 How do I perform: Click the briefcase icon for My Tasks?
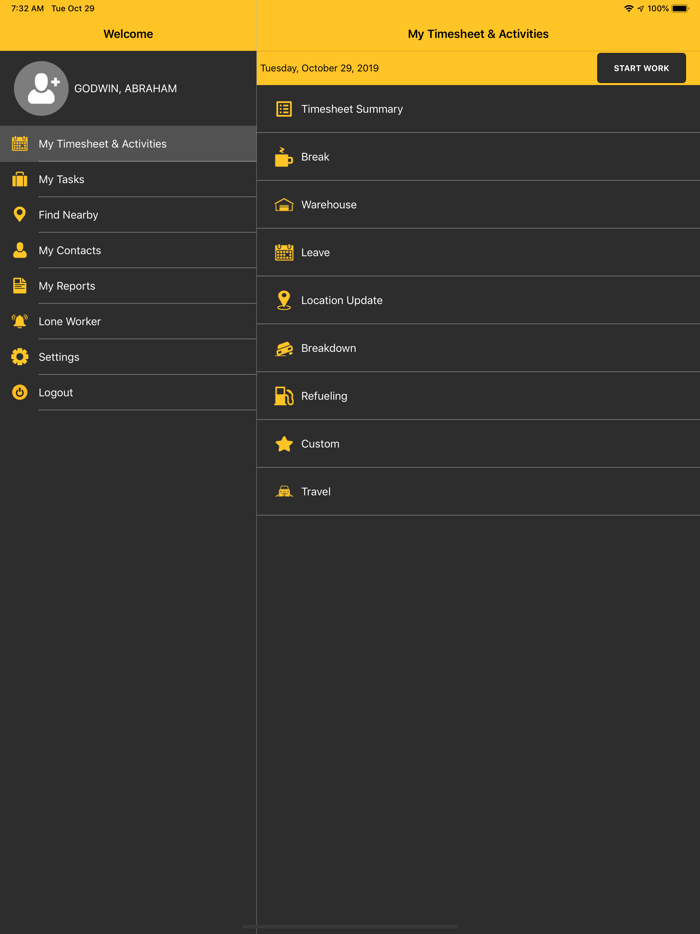20,179
